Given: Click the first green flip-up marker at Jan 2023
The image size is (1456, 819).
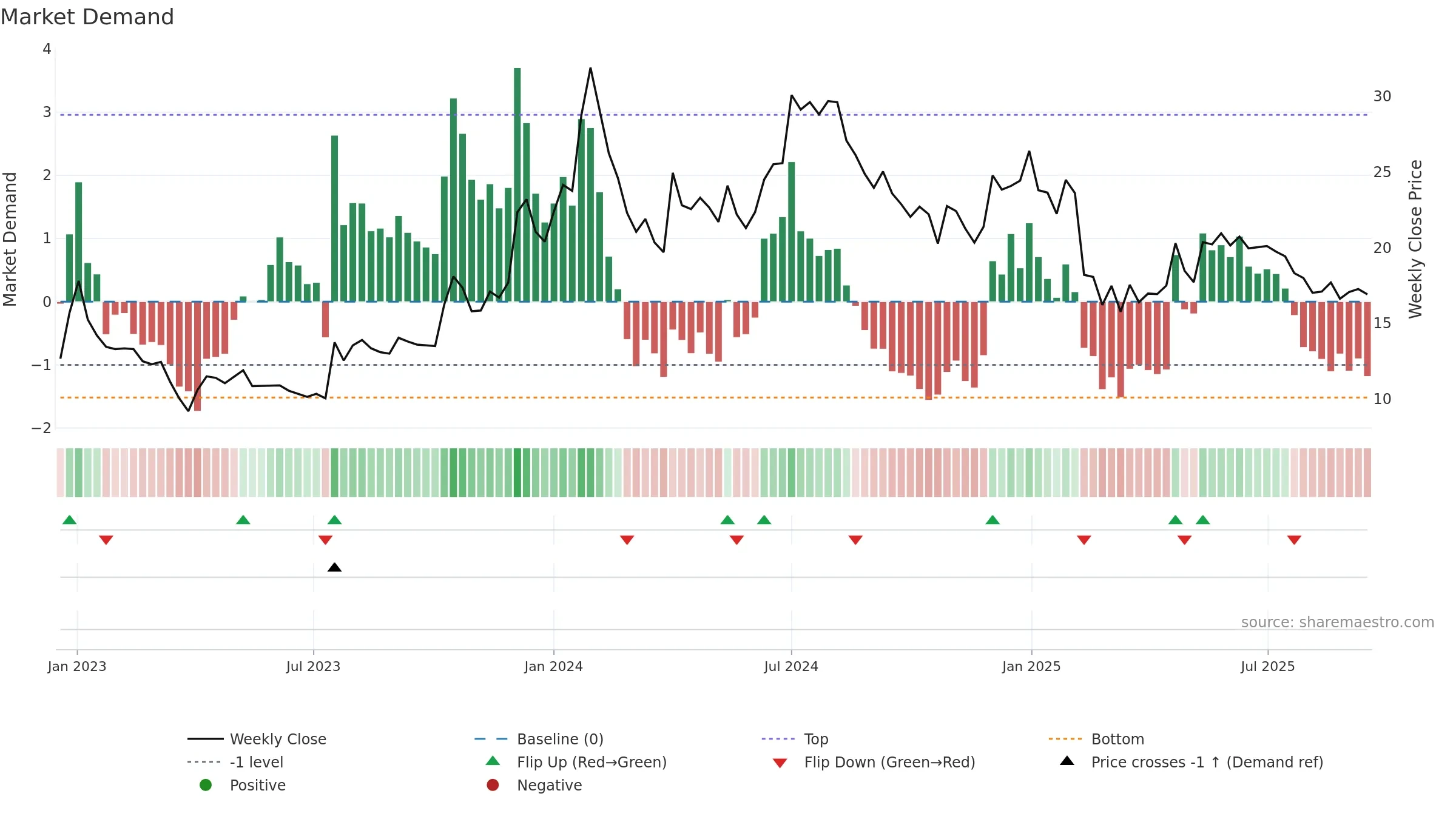Looking at the screenshot, I should pyautogui.click(x=70, y=520).
